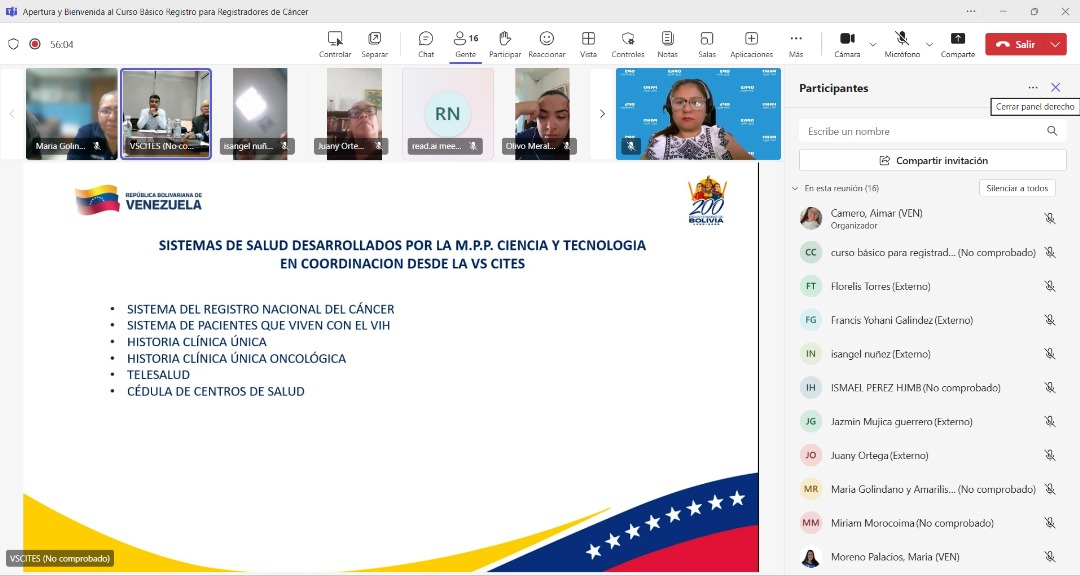Click the Silenciar a todos button
Screen dimensions: 1080x576
pos(1017,188)
